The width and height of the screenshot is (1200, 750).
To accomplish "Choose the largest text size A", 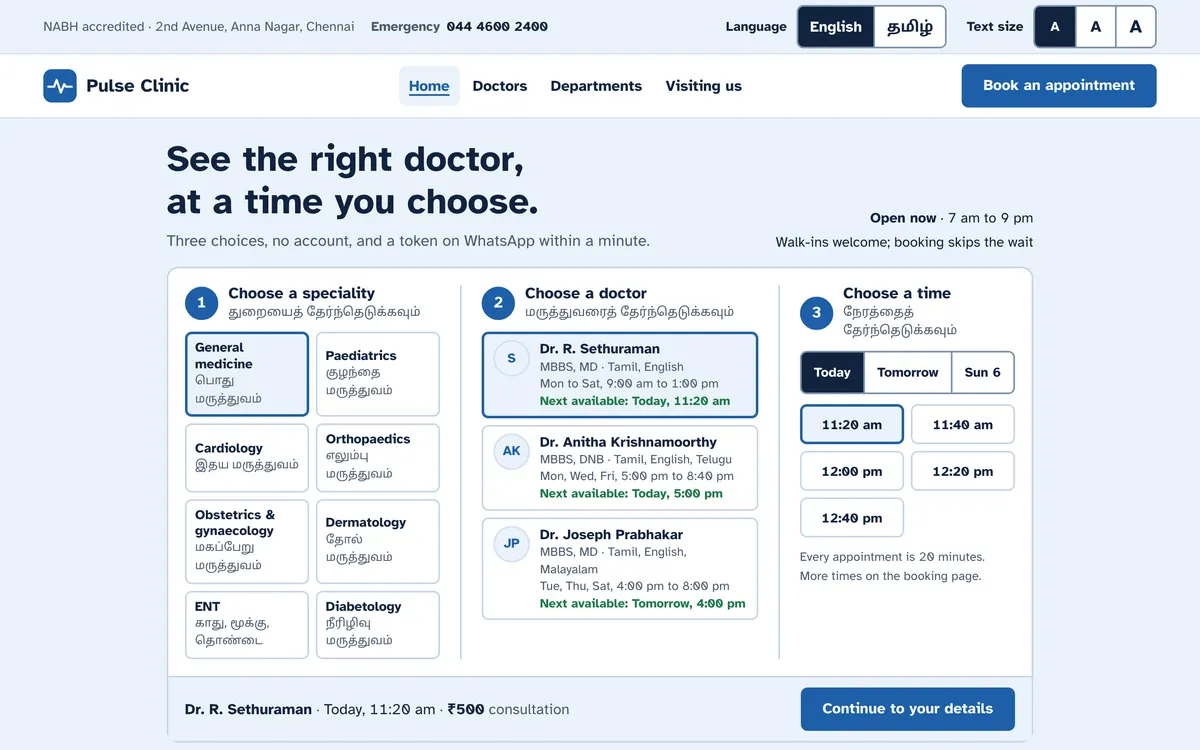I will (1136, 27).
